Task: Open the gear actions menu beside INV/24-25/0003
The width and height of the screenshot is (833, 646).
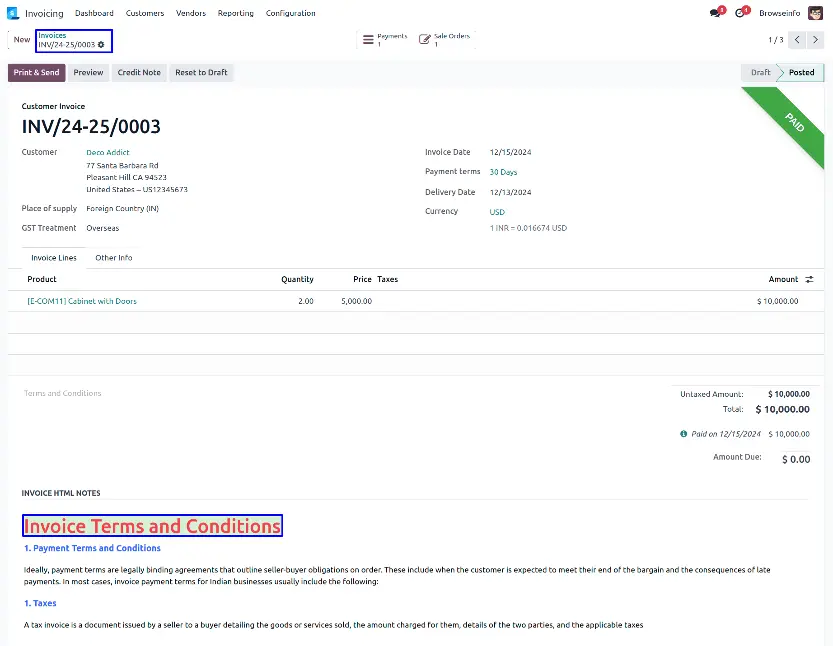Action: click(x=101, y=45)
